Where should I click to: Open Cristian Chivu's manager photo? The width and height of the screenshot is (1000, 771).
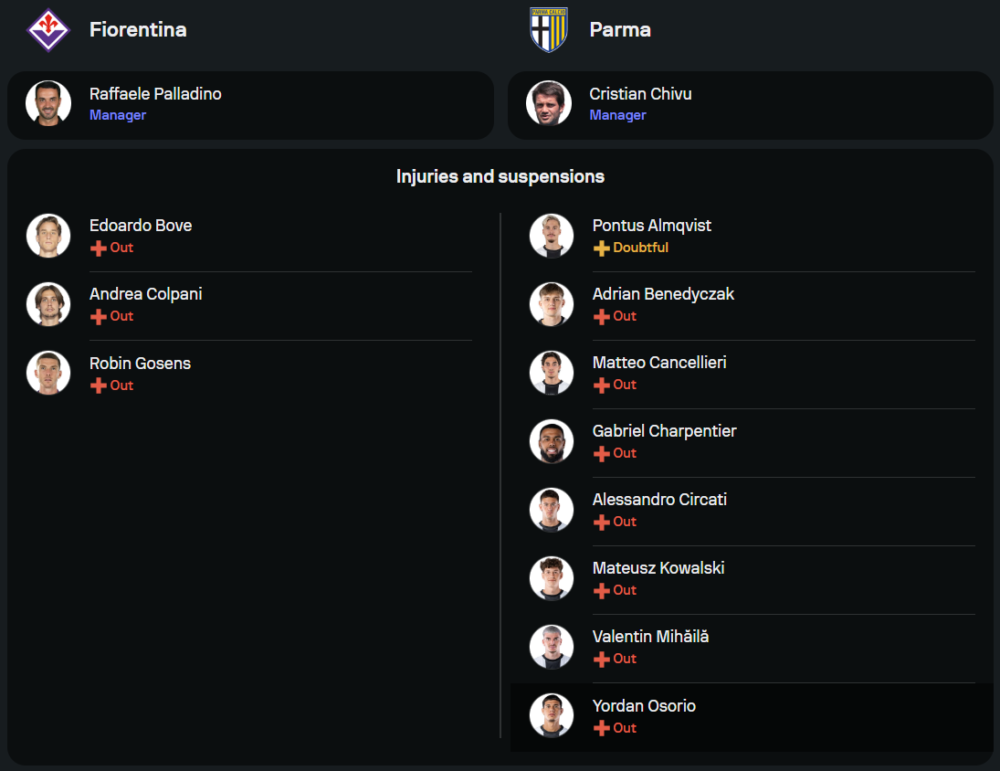548,103
